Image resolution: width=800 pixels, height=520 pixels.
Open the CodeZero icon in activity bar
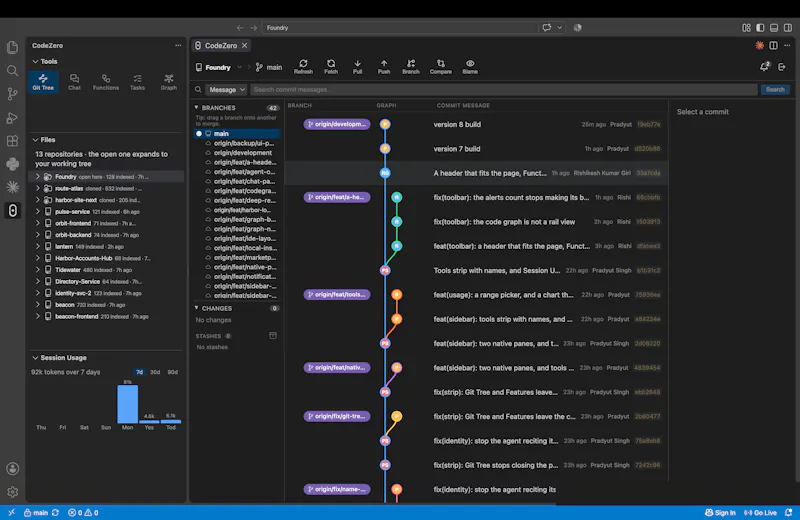pos(12,210)
